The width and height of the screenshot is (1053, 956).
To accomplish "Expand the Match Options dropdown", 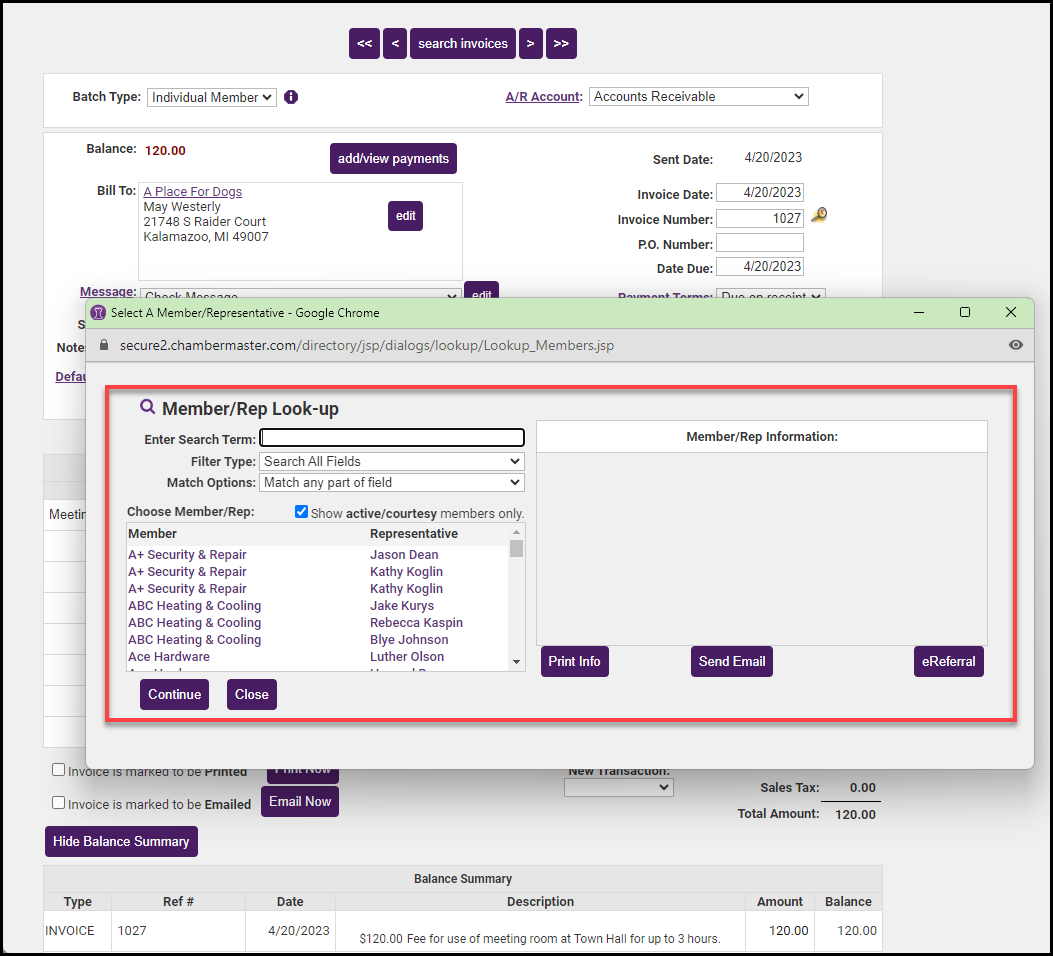I will [391, 482].
